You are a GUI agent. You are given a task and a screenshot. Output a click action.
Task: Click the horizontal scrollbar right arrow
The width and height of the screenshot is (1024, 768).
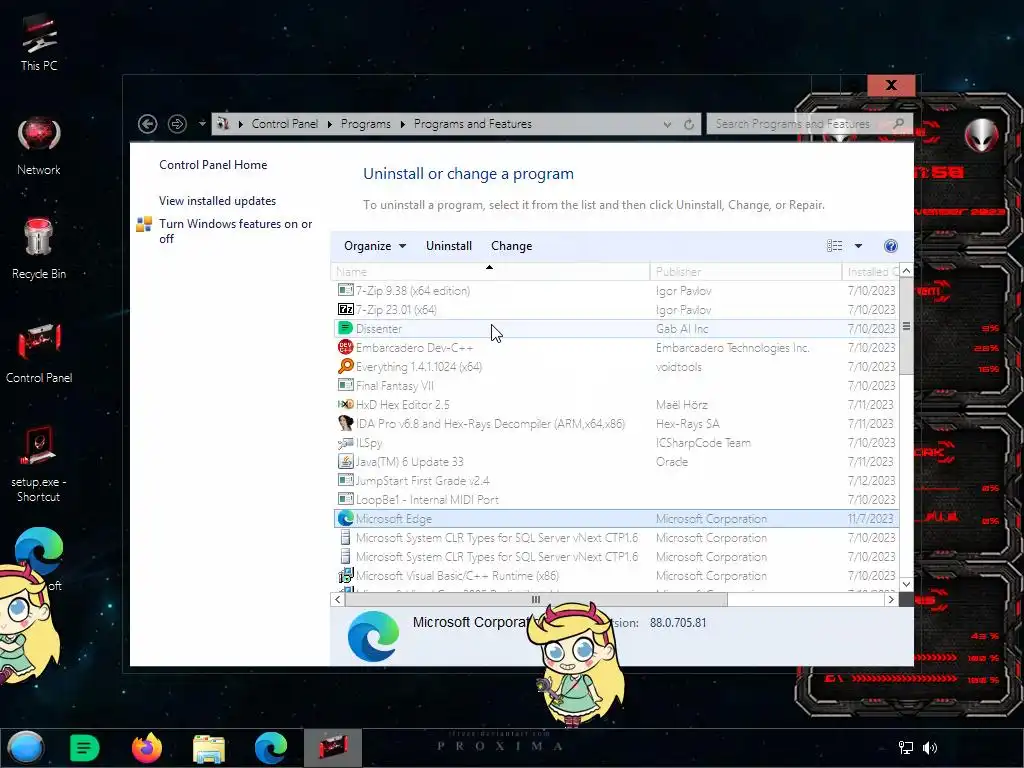(x=891, y=600)
